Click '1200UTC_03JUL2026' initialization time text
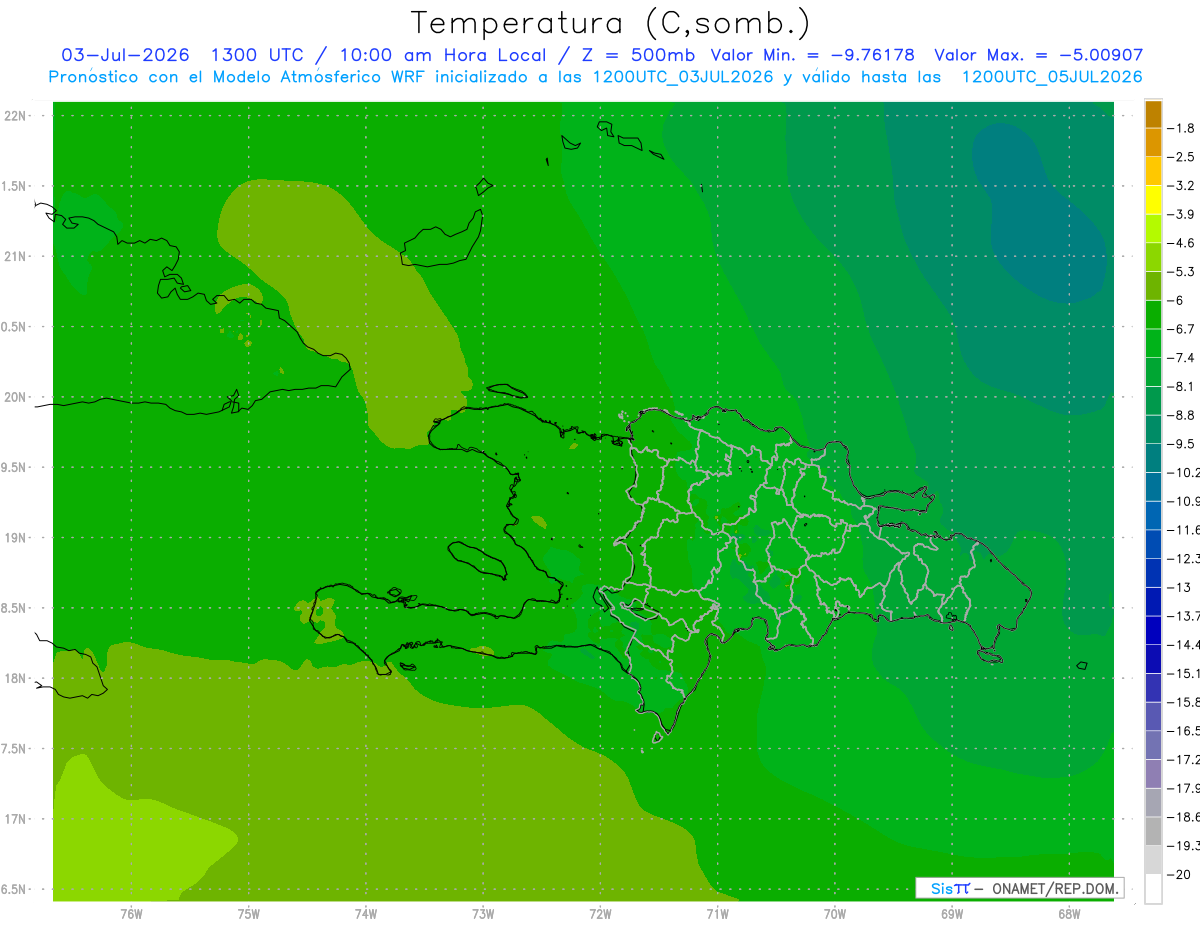This screenshot has width=1200, height=927. tap(683, 77)
